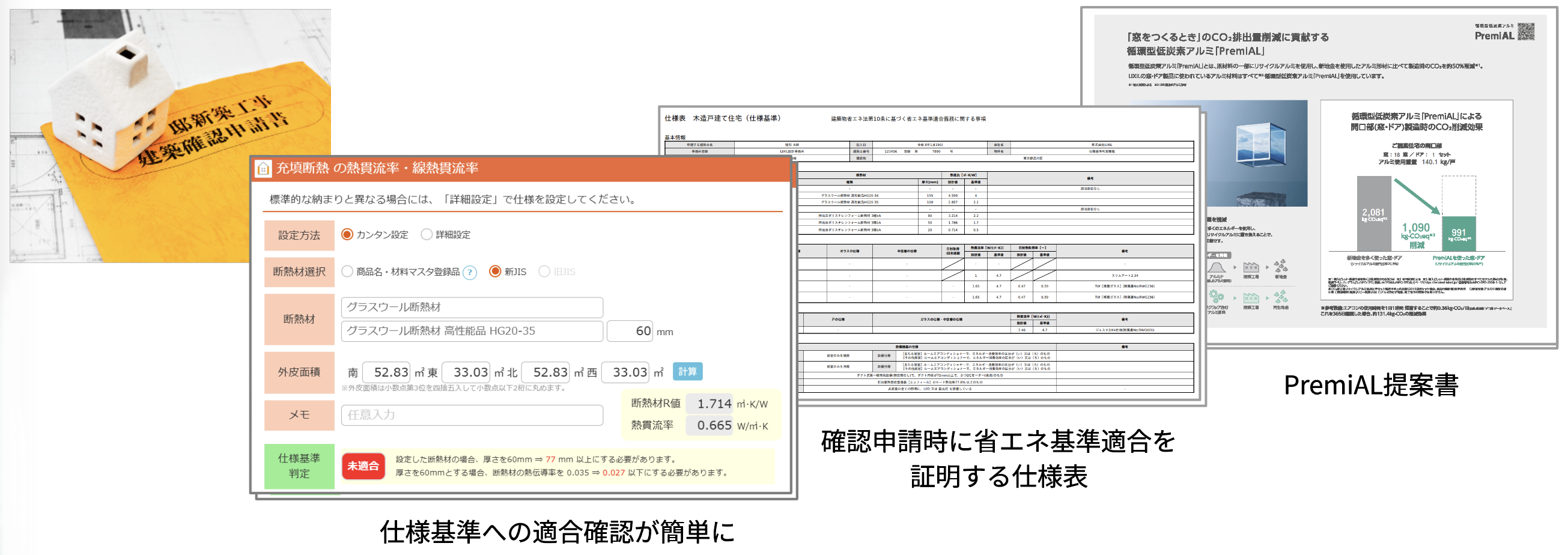Click the 西 area input field
1568x555 pixels.
pyautogui.click(x=625, y=372)
